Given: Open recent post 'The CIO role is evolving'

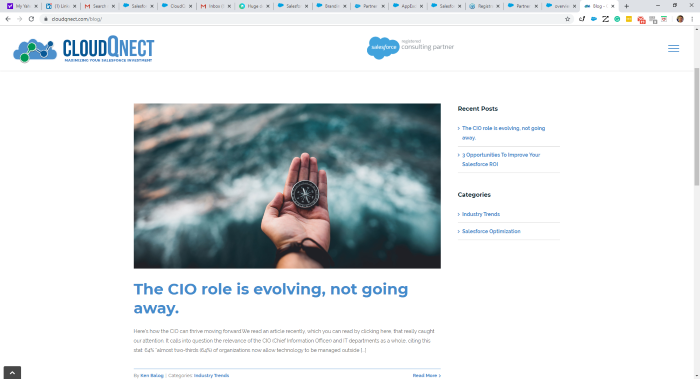Looking at the screenshot, I should (503, 133).
